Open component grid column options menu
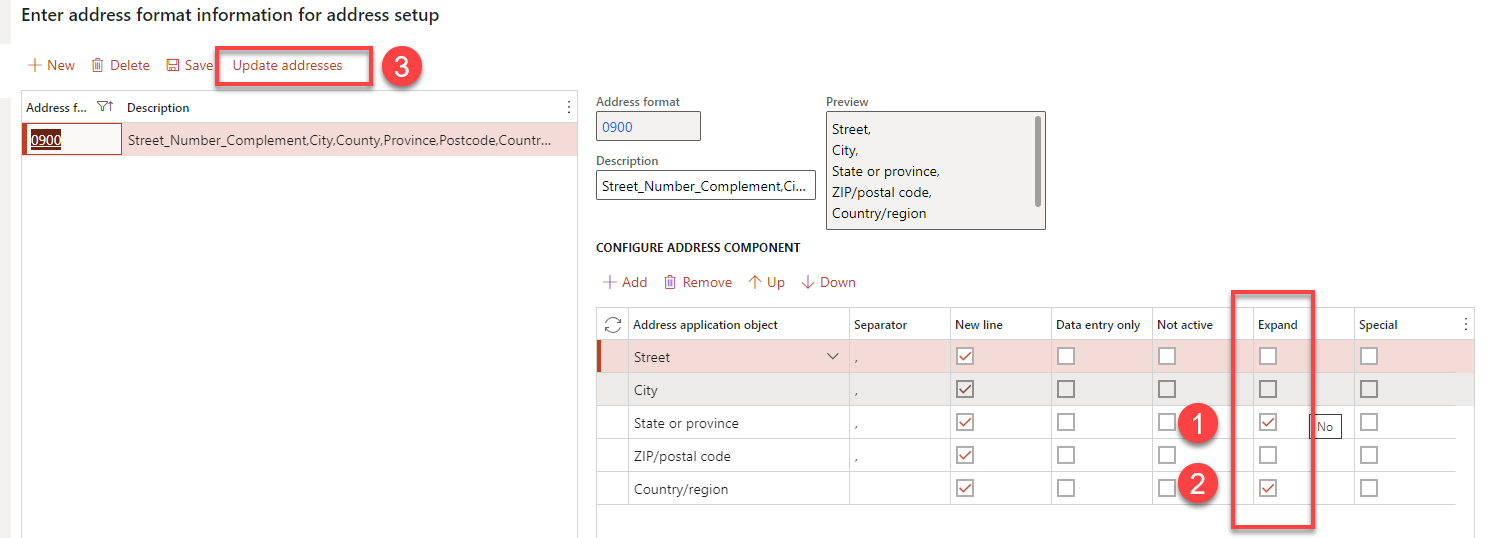The width and height of the screenshot is (1511, 538). coord(1466,325)
